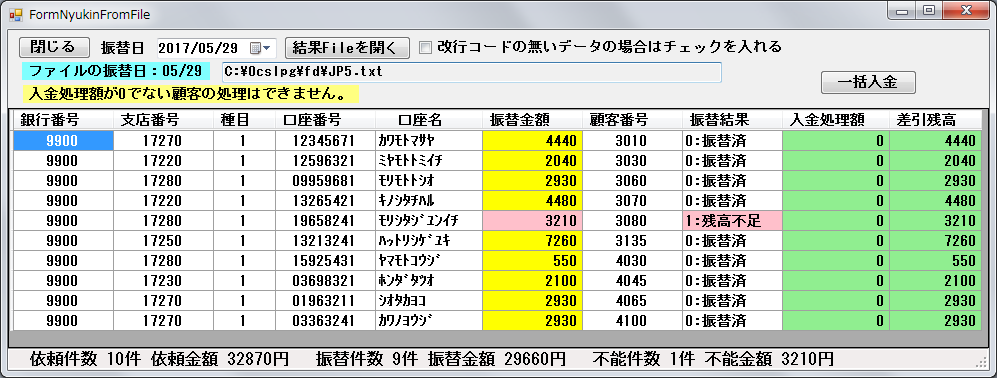Click account number 03698321 cell

coord(326,281)
